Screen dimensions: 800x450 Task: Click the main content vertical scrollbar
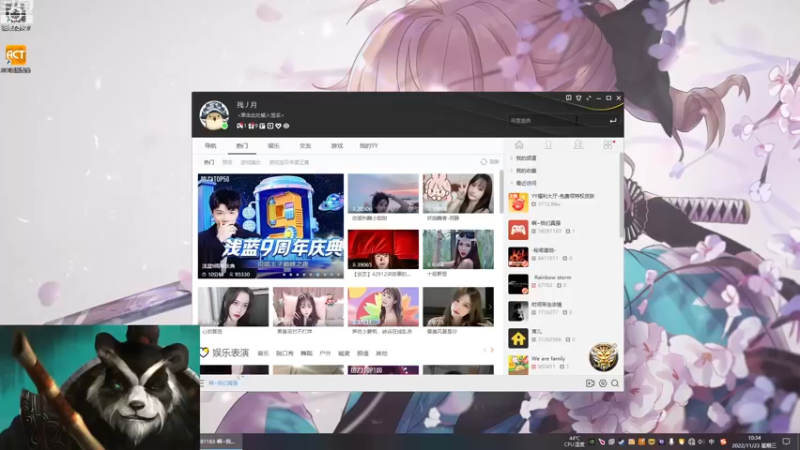point(502,191)
